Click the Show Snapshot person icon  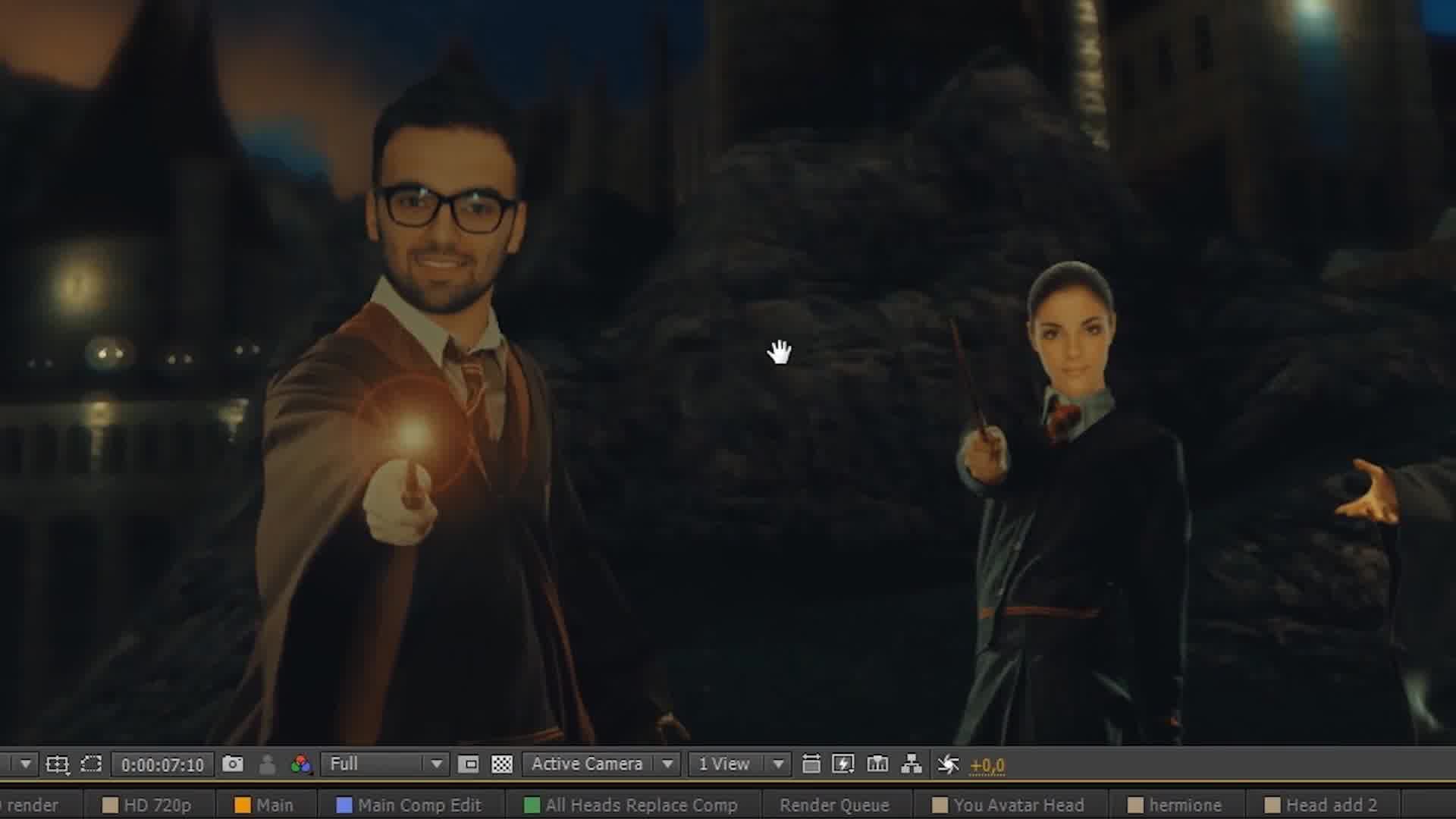267,764
